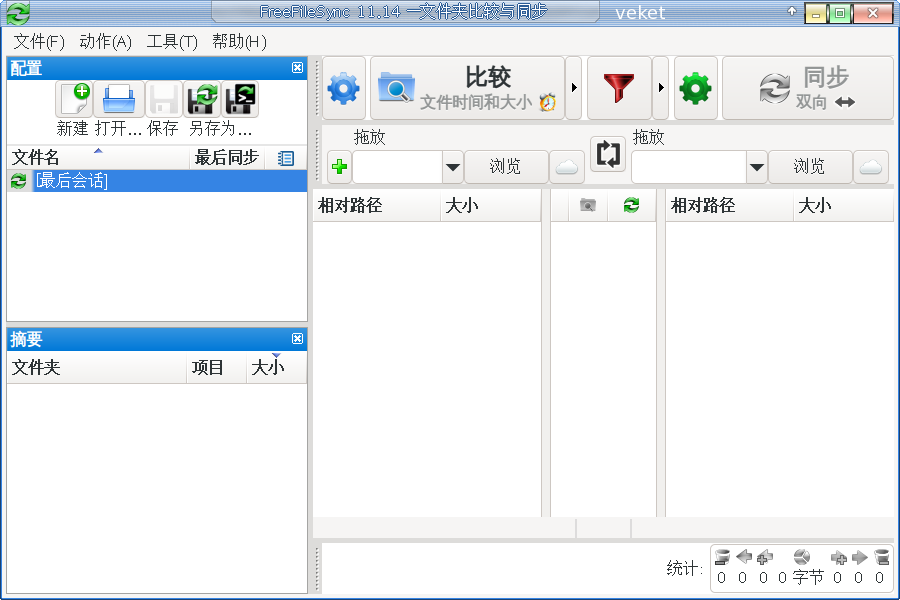The image size is (900, 600).
Task: Click the 保存 (Save) floppy icon
Action: pyautogui.click(x=164, y=99)
